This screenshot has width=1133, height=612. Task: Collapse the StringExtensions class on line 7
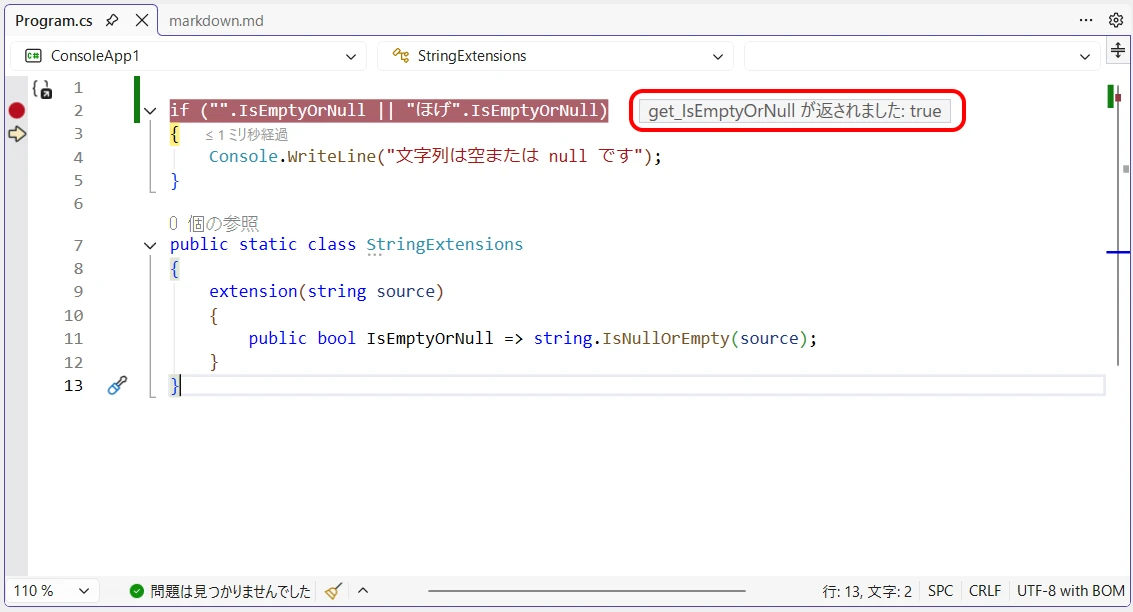coord(150,245)
